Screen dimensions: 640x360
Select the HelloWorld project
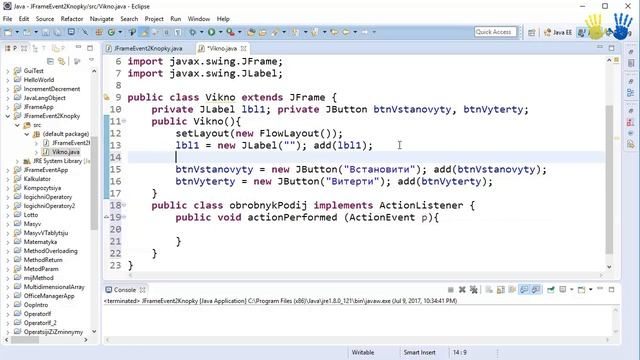(39, 80)
